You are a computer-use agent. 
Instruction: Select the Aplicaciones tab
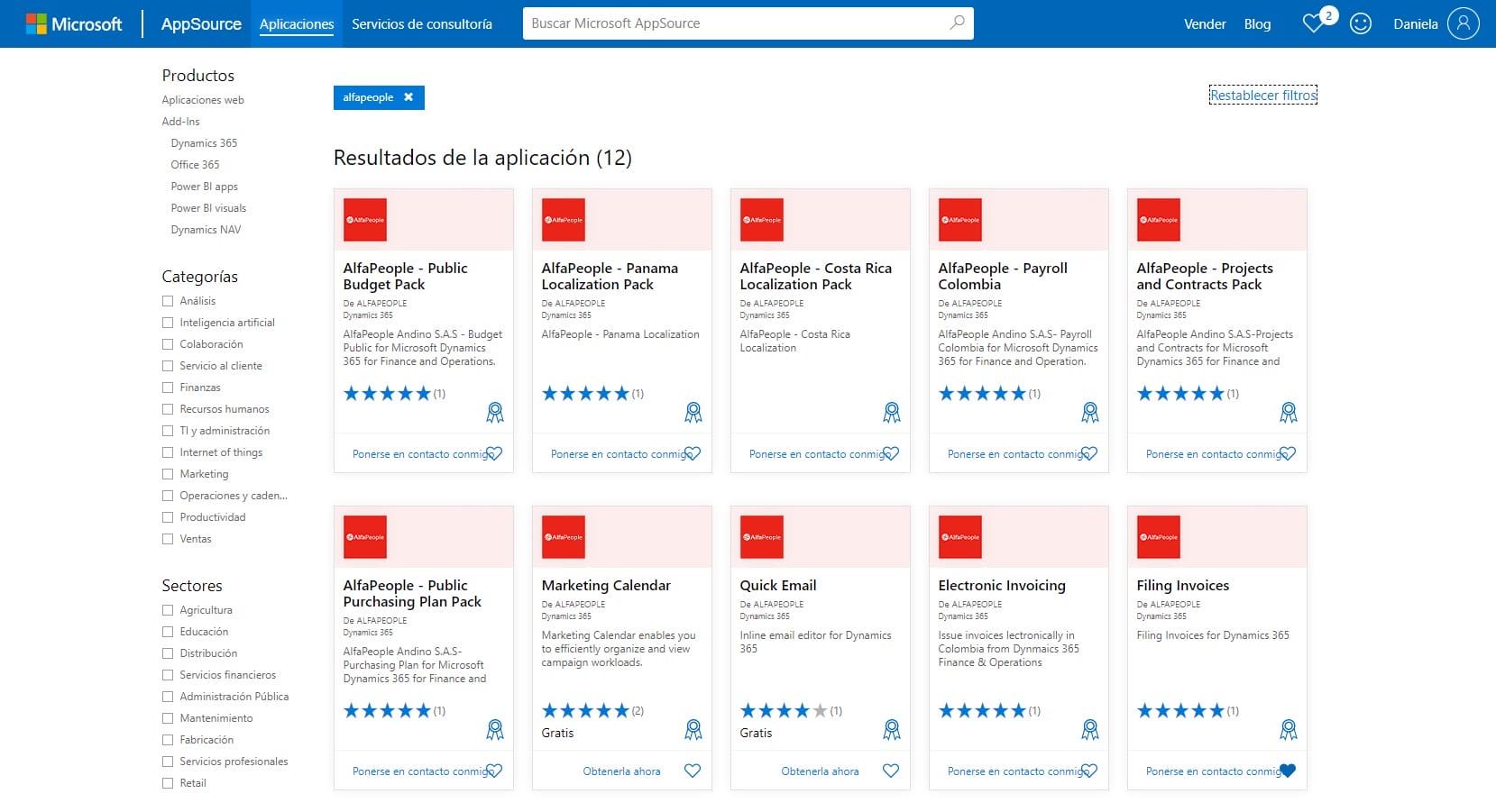click(x=297, y=24)
